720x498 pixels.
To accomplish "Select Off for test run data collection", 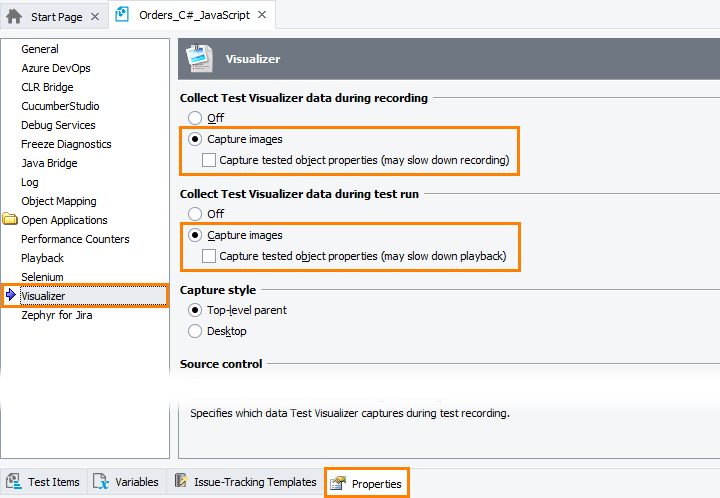I will click(195, 214).
